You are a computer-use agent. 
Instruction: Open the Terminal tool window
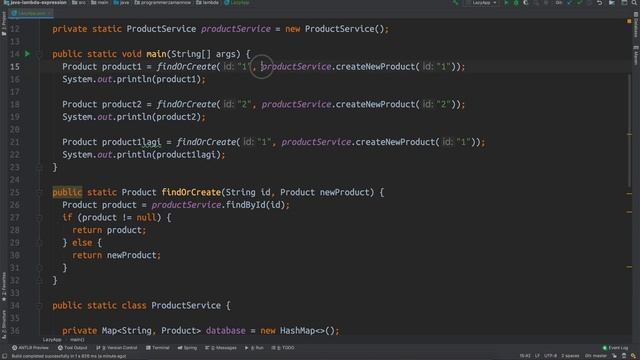[x=158, y=348]
